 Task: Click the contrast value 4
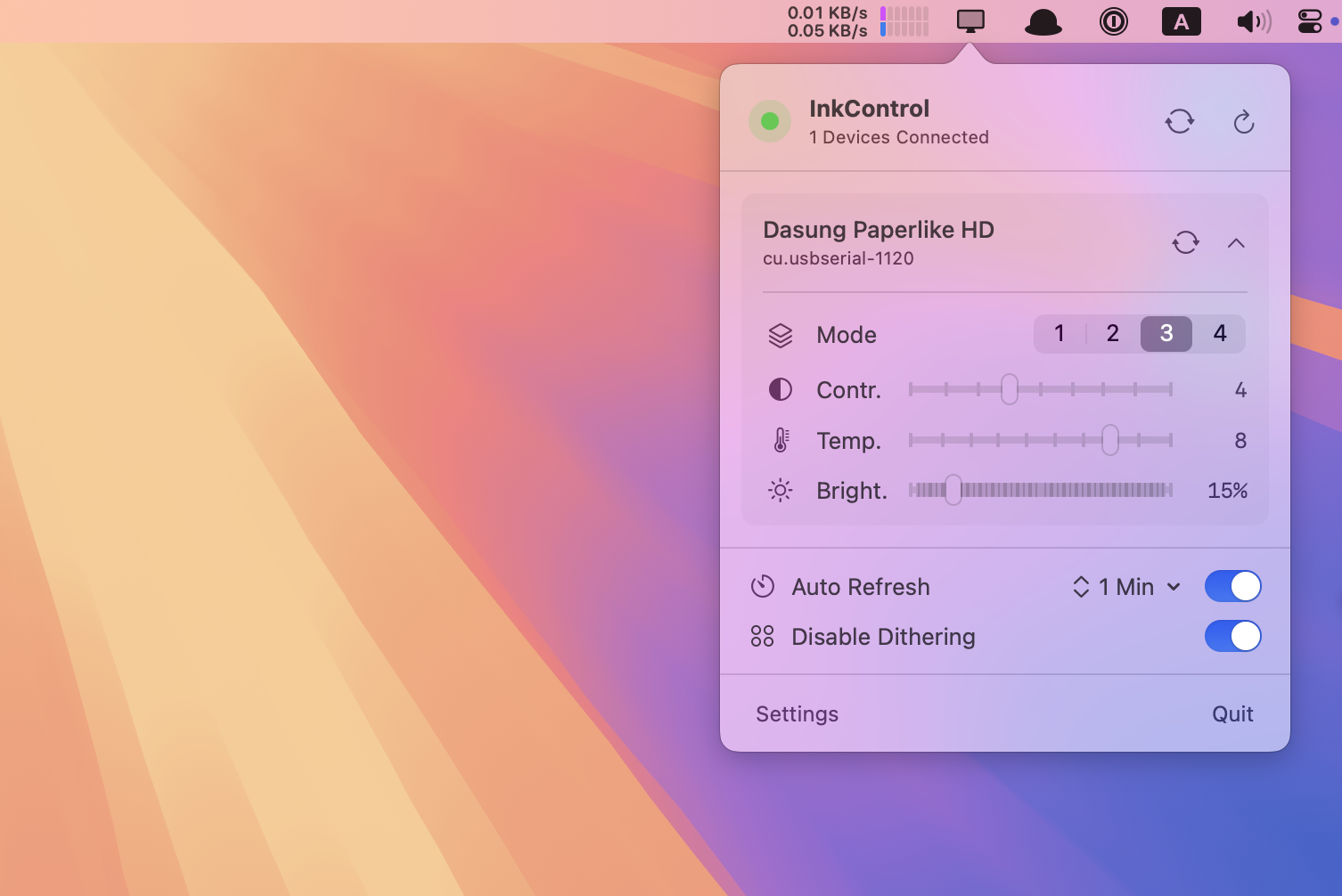pos(1240,390)
